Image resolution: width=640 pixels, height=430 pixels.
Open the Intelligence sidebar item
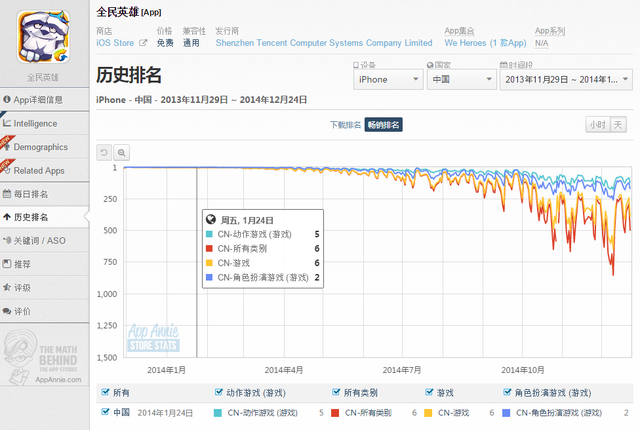[44, 123]
